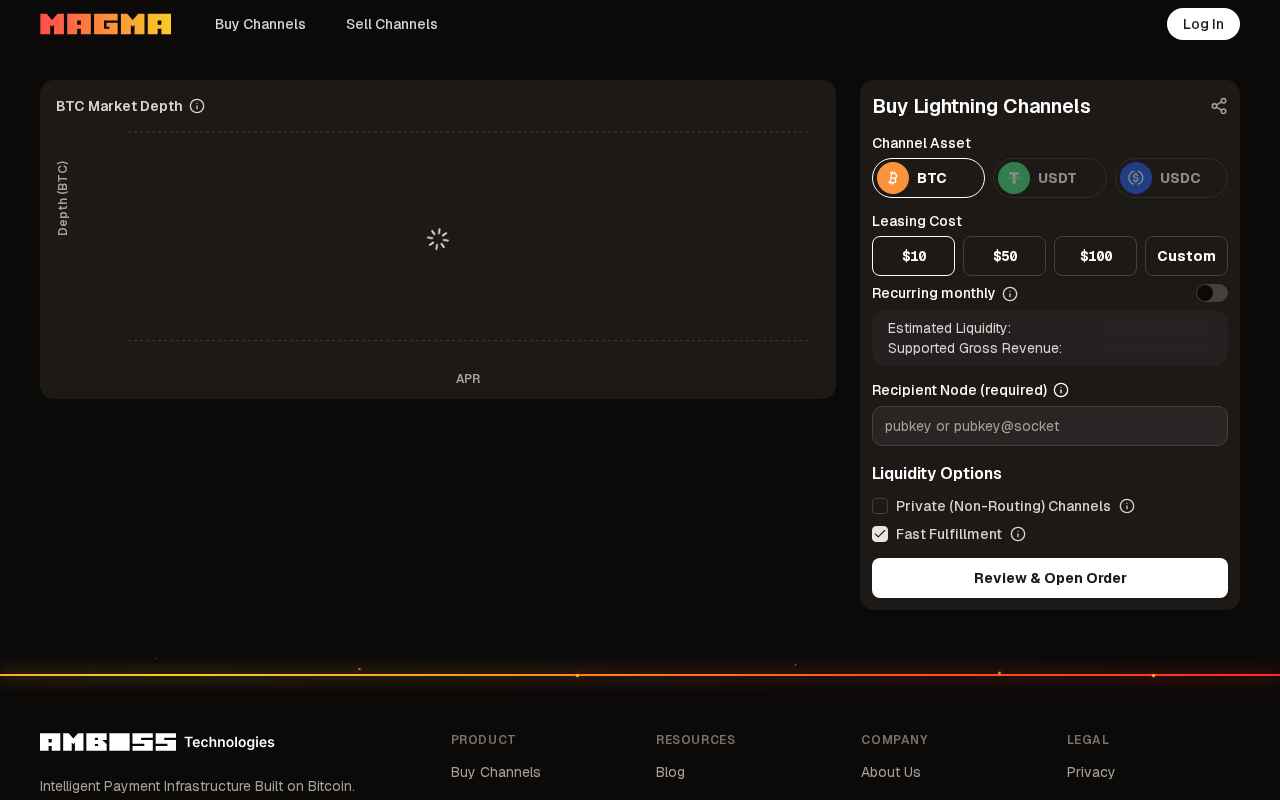Toggle the Recurring monthly switch
The width and height of the screenshot is (1280, 800).
pos(1211,293)
